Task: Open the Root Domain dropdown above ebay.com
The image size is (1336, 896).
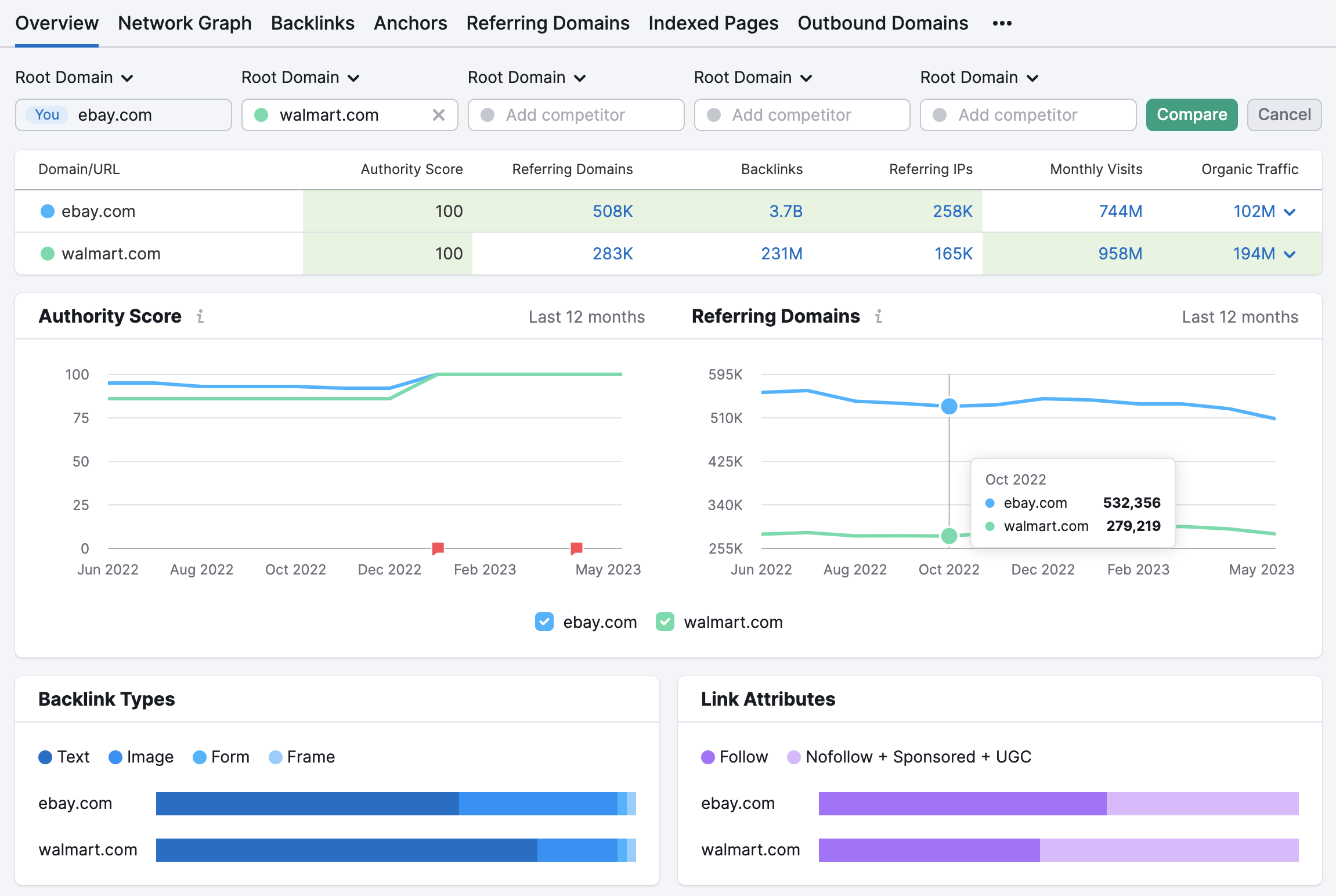Action: [x=74, y=77]
